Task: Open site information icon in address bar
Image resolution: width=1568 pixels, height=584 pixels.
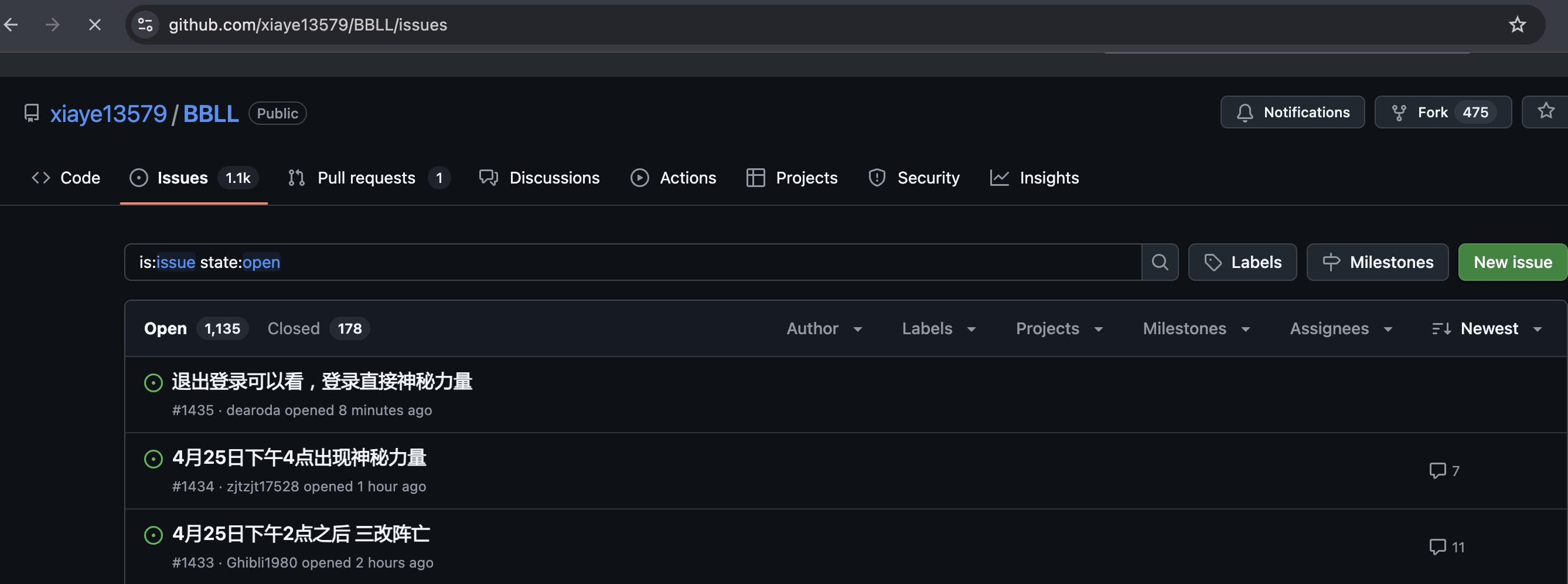Action: click(x=145, y=25)
